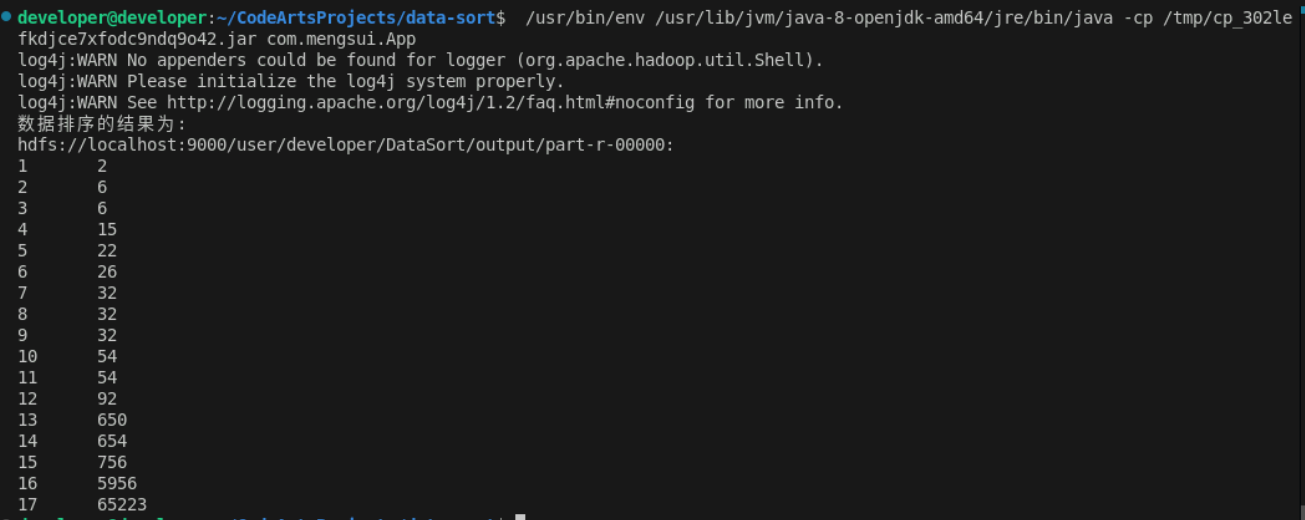The image size is (1305, 520).
Task: Click value 6 in output row 2
Action: point(102,188)
